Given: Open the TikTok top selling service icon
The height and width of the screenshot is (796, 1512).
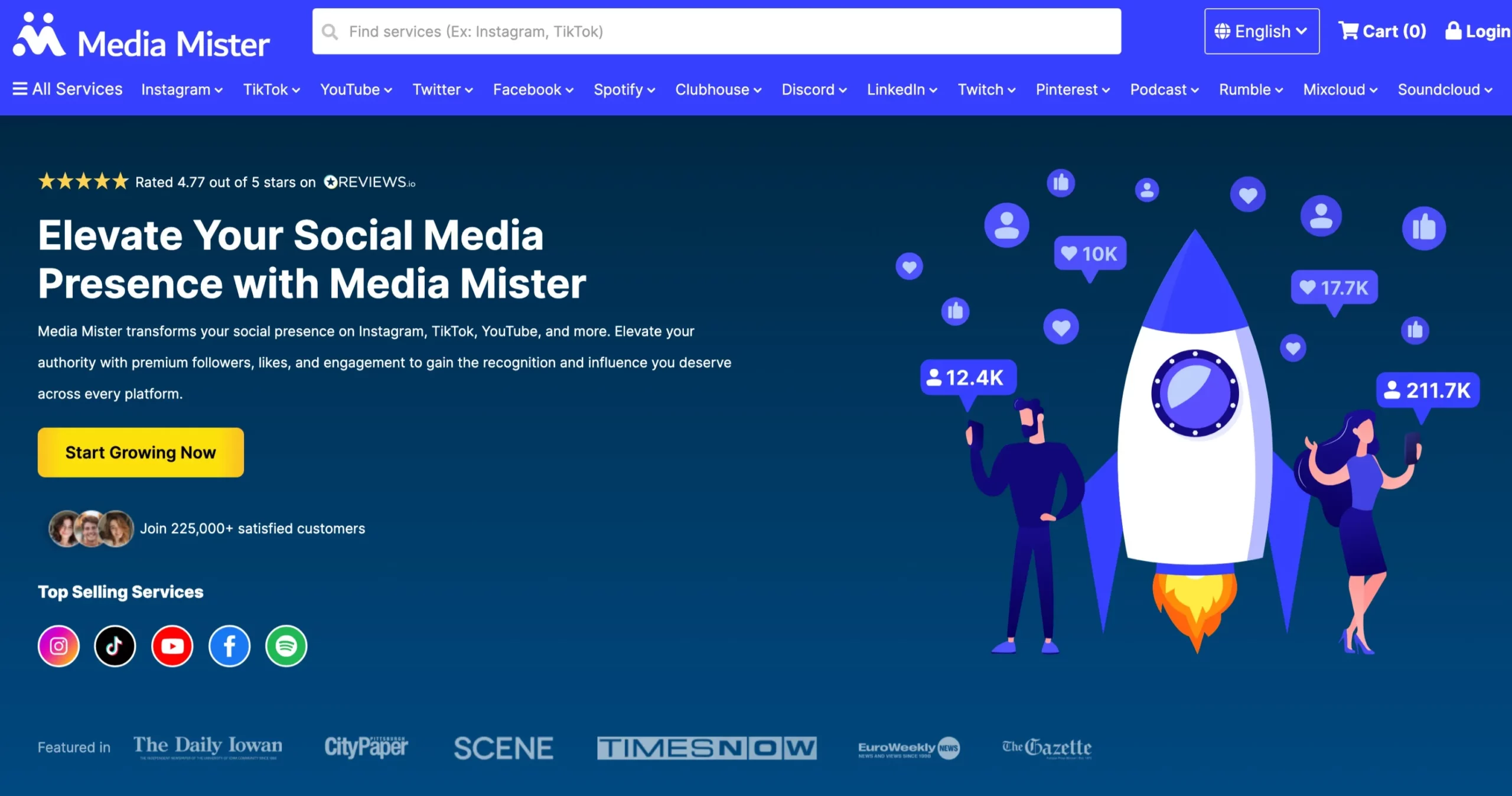Looking at the screenshot, I should [115, 646].
